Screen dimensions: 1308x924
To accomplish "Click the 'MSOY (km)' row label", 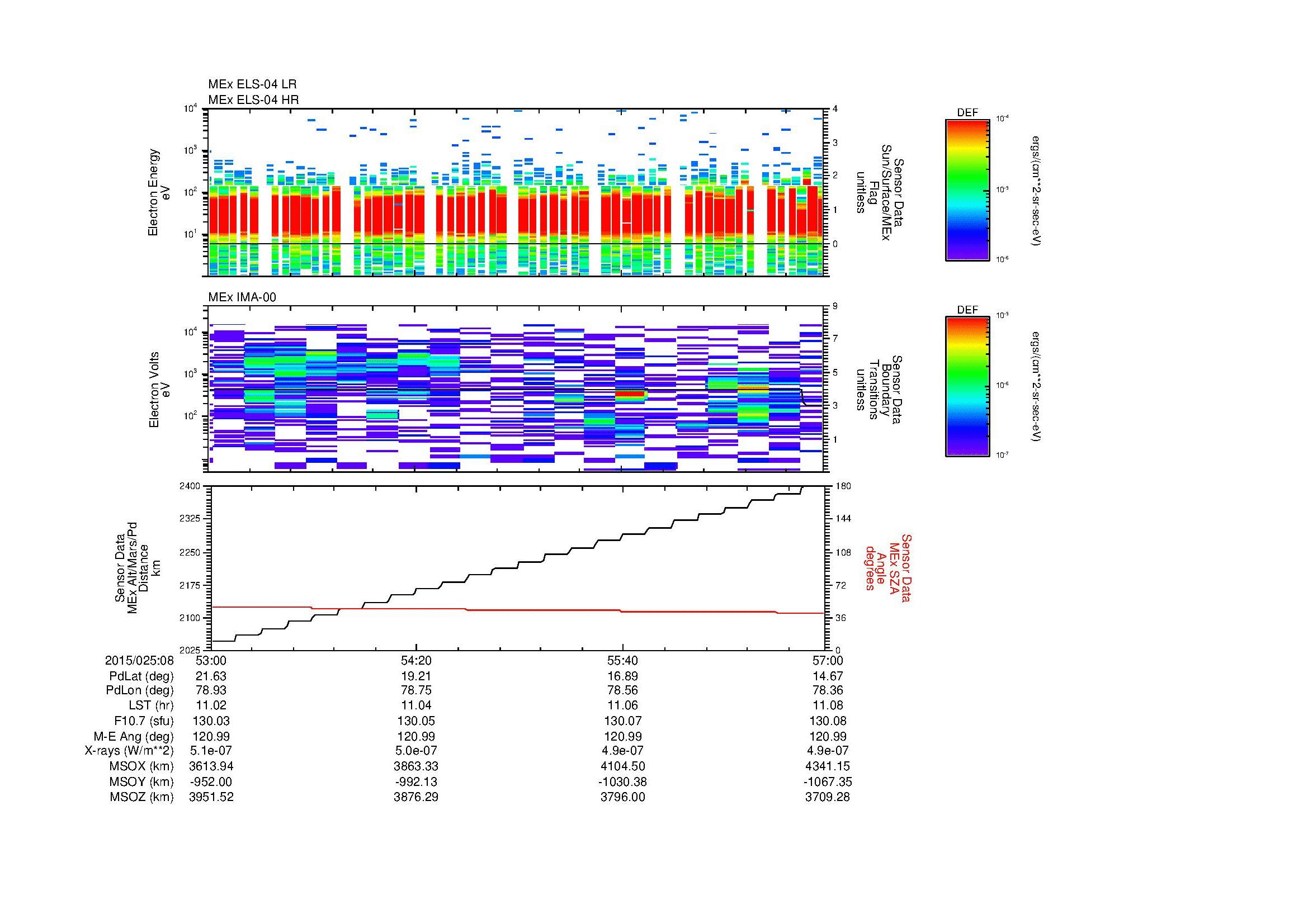I will [x=142, y=781].
